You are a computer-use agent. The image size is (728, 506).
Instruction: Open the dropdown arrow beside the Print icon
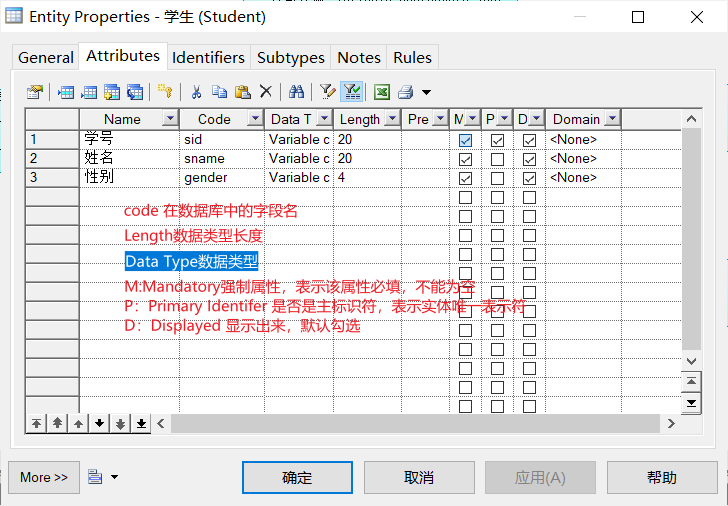click(x=427, y=92)
